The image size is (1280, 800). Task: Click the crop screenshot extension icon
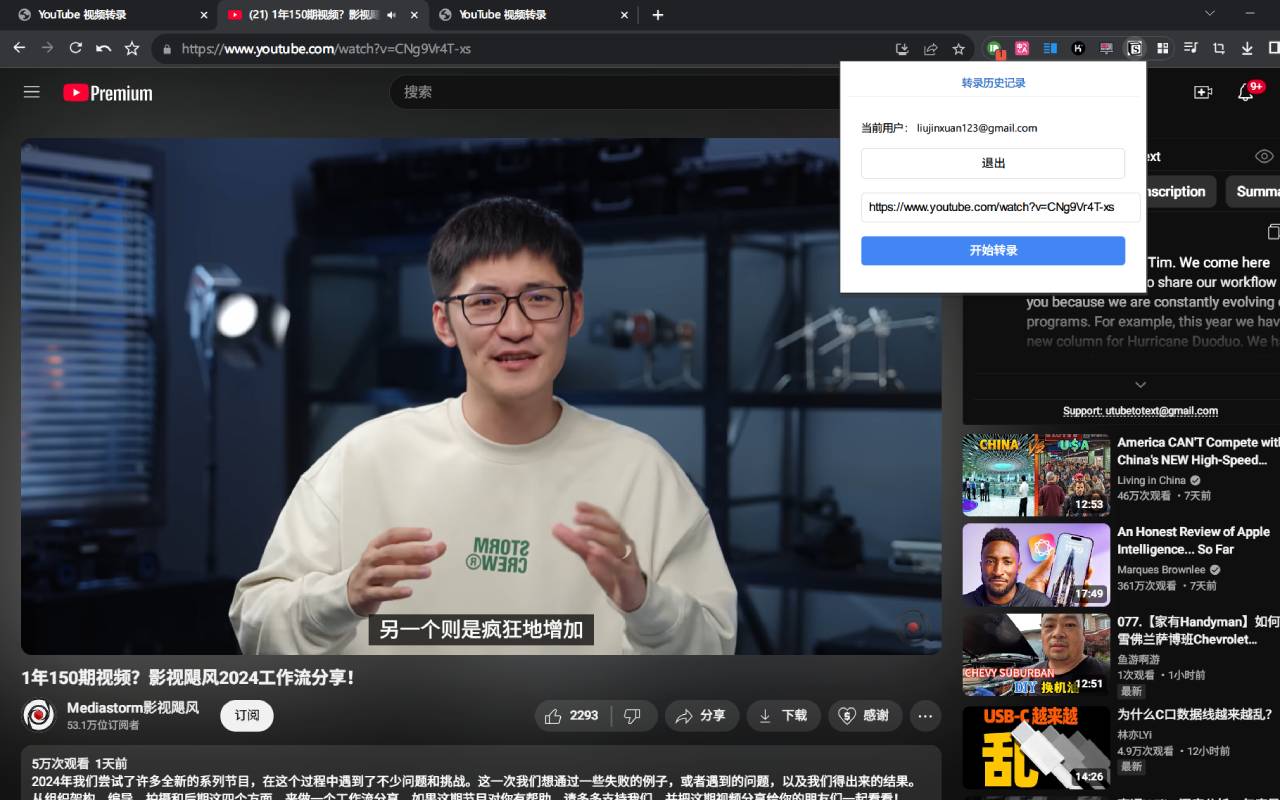pos(1219,47)
